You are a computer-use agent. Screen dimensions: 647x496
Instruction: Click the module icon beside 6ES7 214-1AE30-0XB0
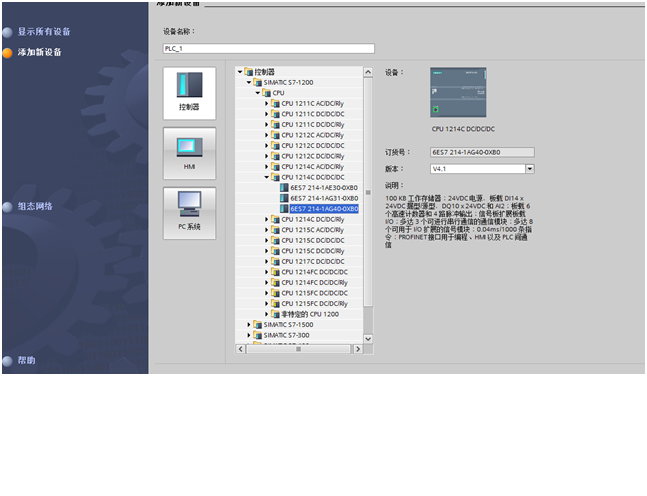284,188
